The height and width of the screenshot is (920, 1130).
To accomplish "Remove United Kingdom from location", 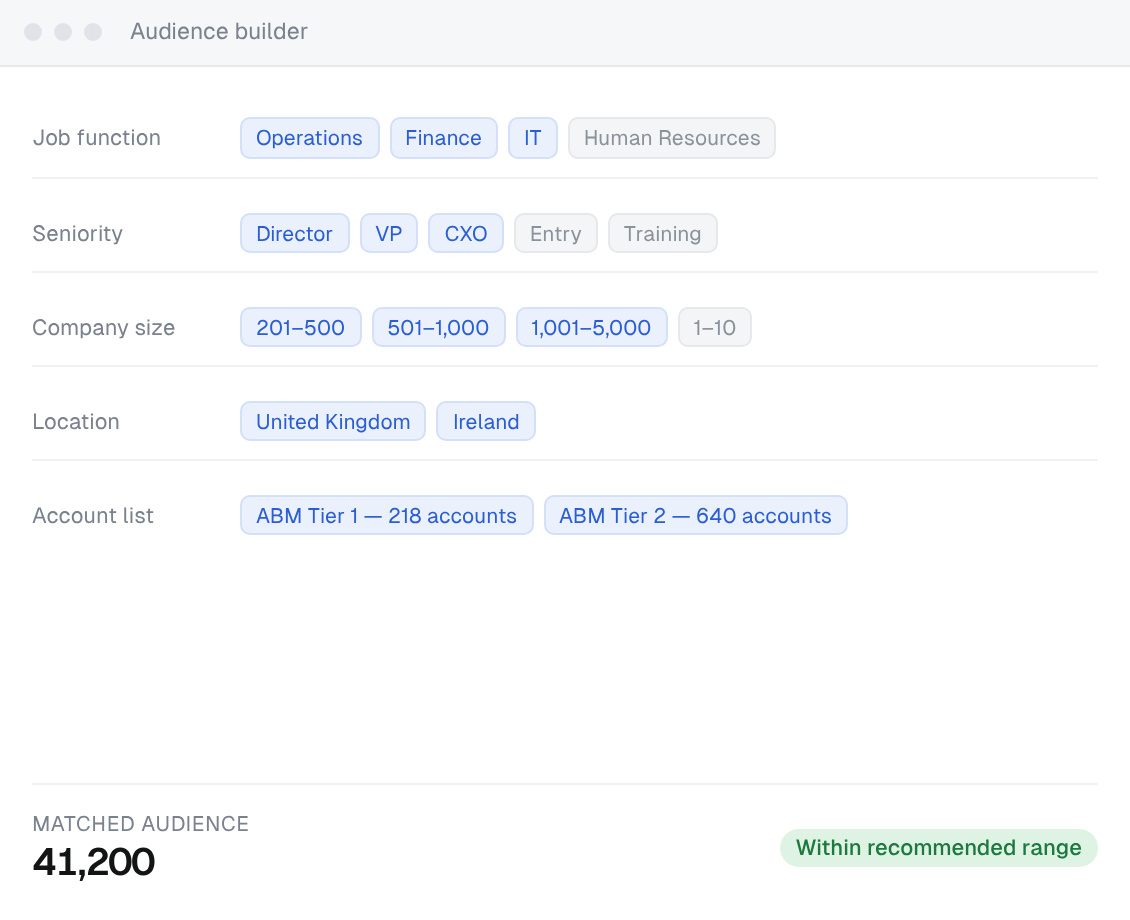I will (x=333, y=421).
